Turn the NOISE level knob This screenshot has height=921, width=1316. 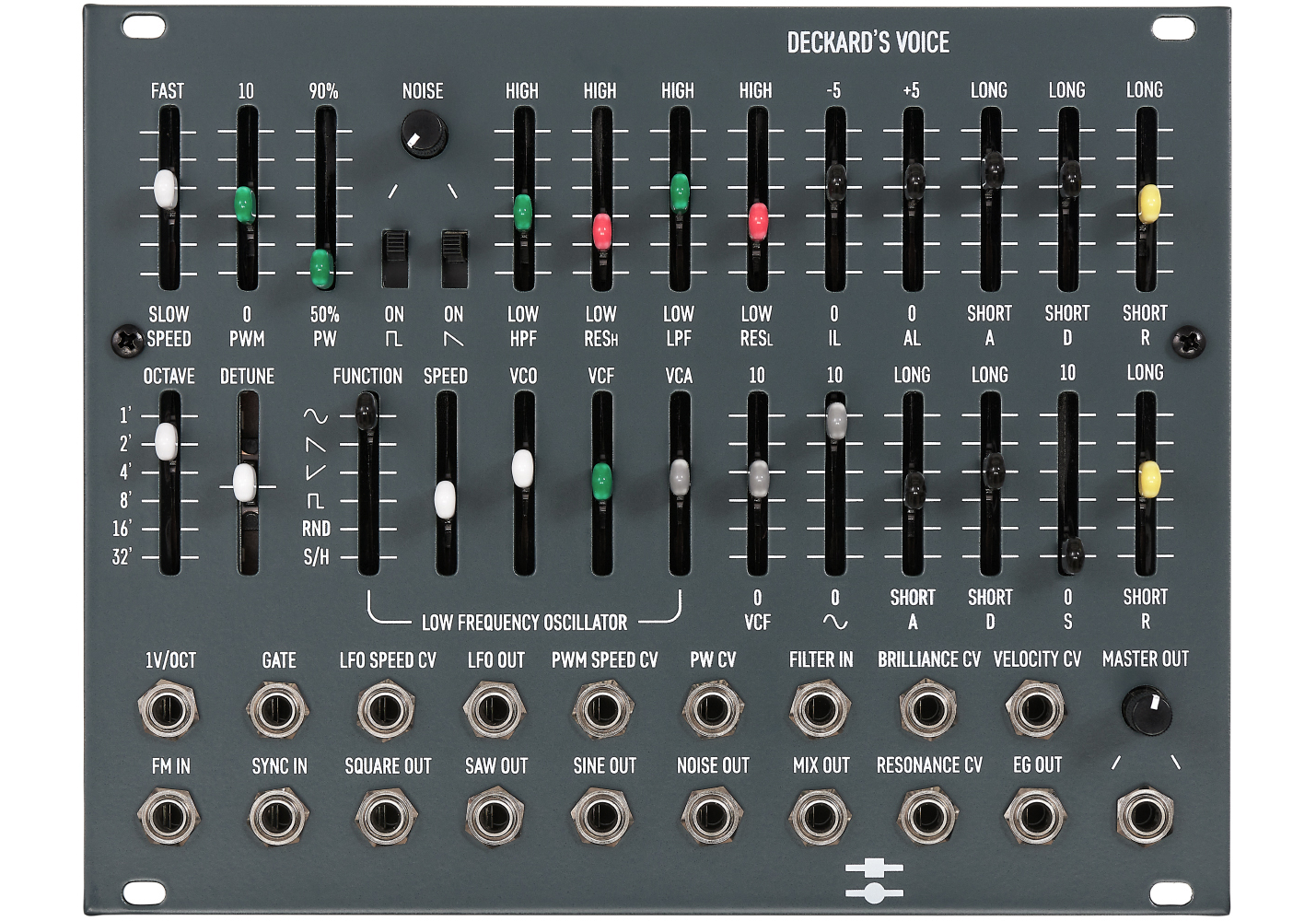click(424, 134)
